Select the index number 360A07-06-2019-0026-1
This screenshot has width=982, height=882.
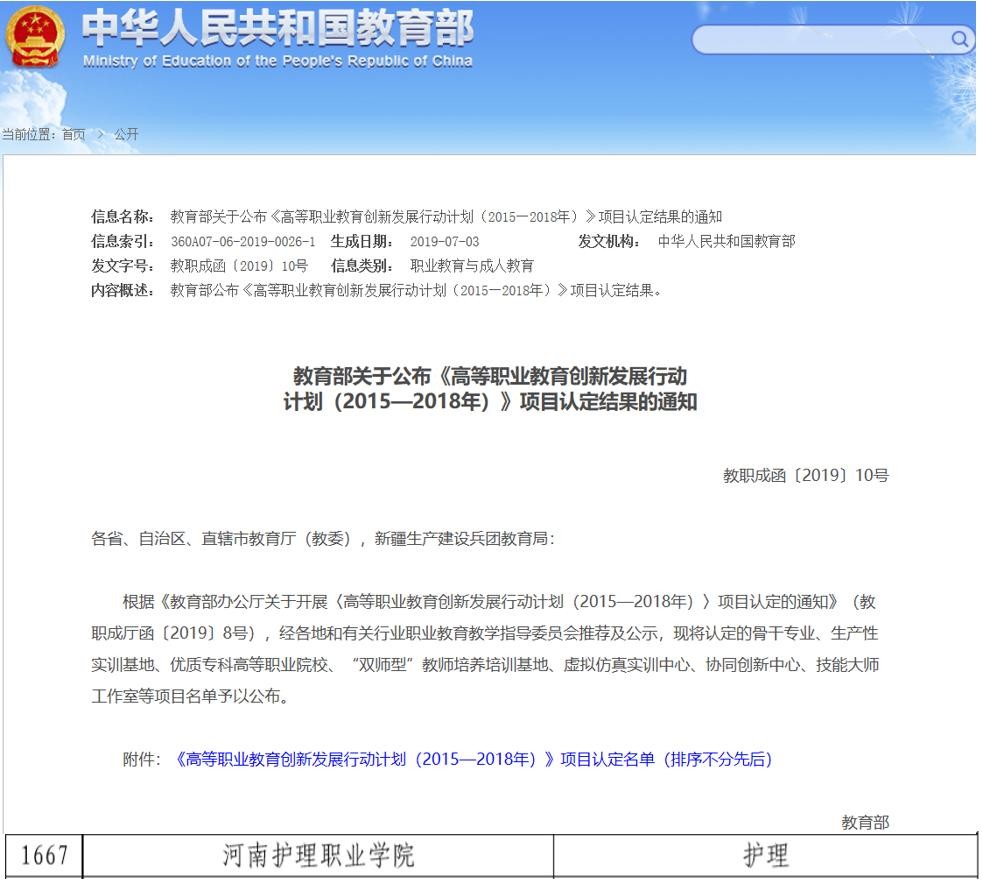[243, 242]
